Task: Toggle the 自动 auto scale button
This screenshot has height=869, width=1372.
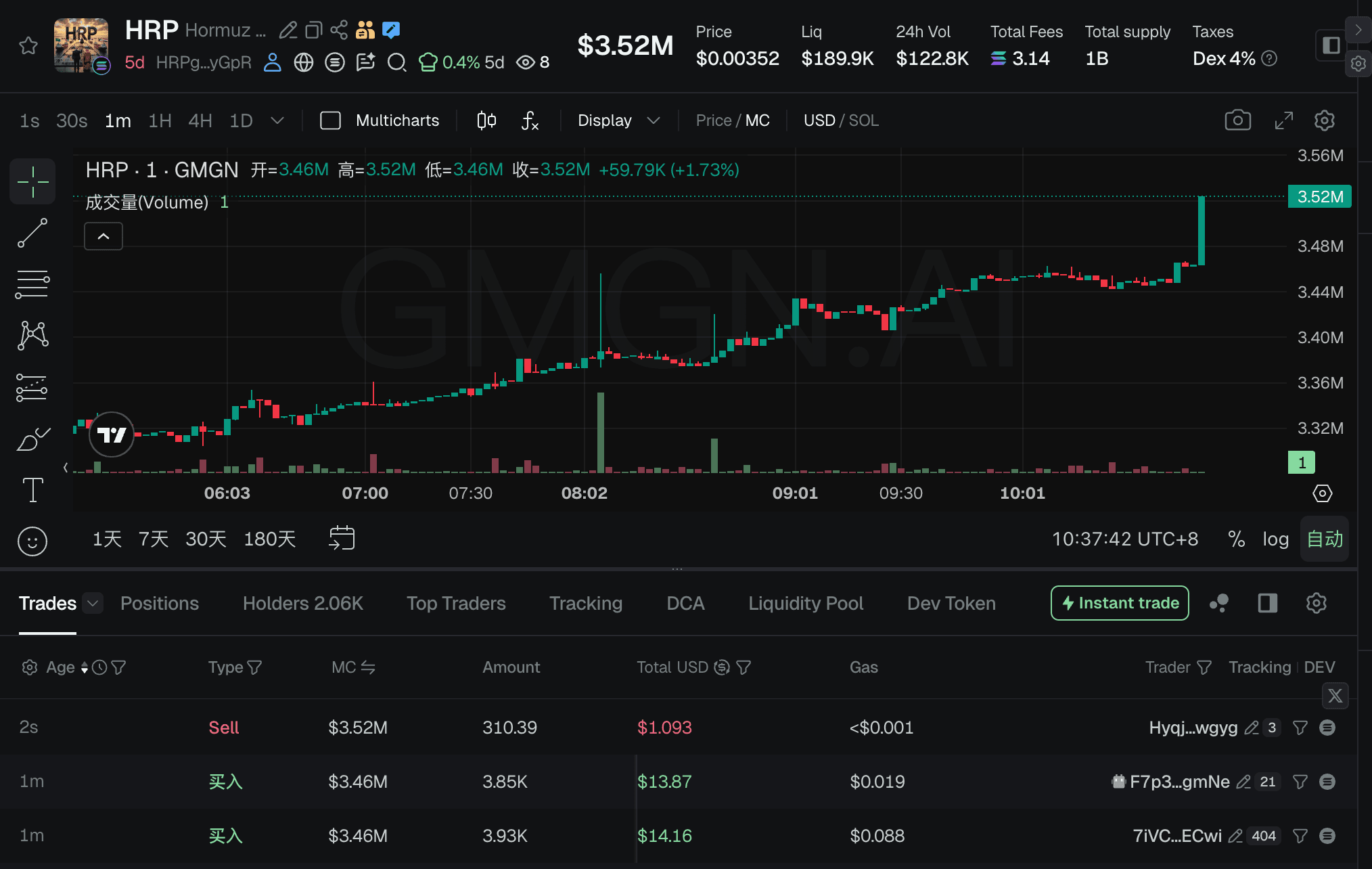Action: click(1325, 539)
